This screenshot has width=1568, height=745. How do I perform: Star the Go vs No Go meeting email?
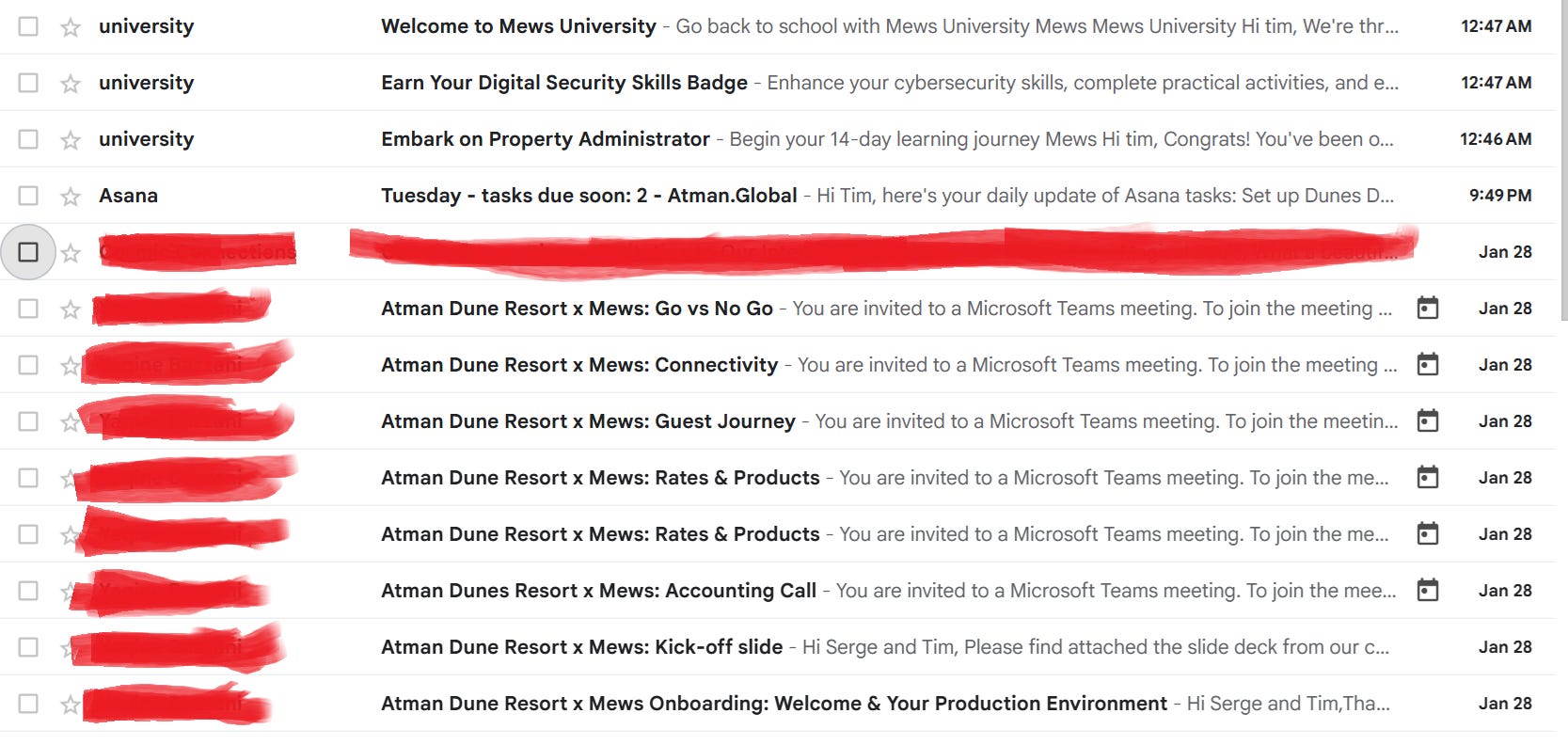[x=71, y=309]
